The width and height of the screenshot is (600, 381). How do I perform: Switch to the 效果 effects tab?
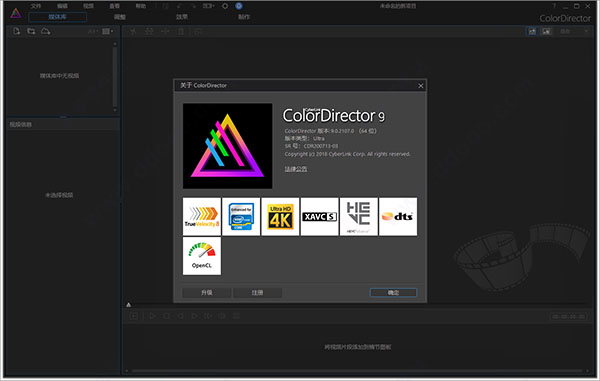pos(182,17)
